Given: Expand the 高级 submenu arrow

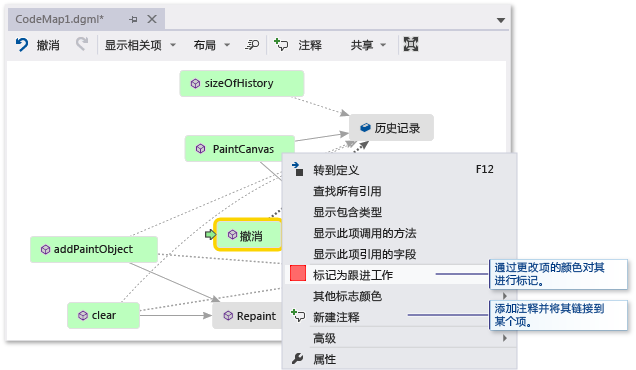Looking at the screenshot, I should point(505,338).
